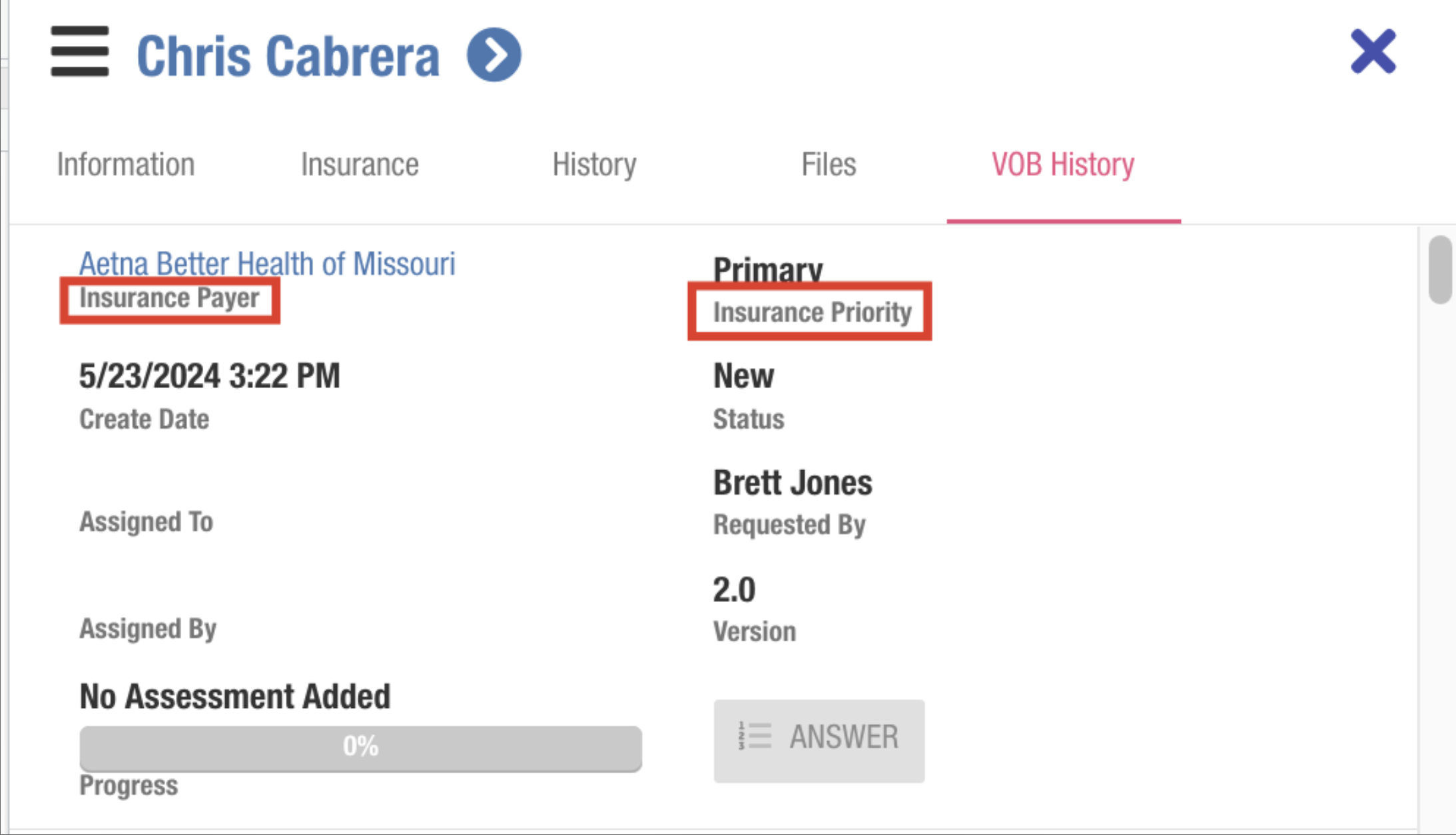Switch to the Information tab

(126, 164)
